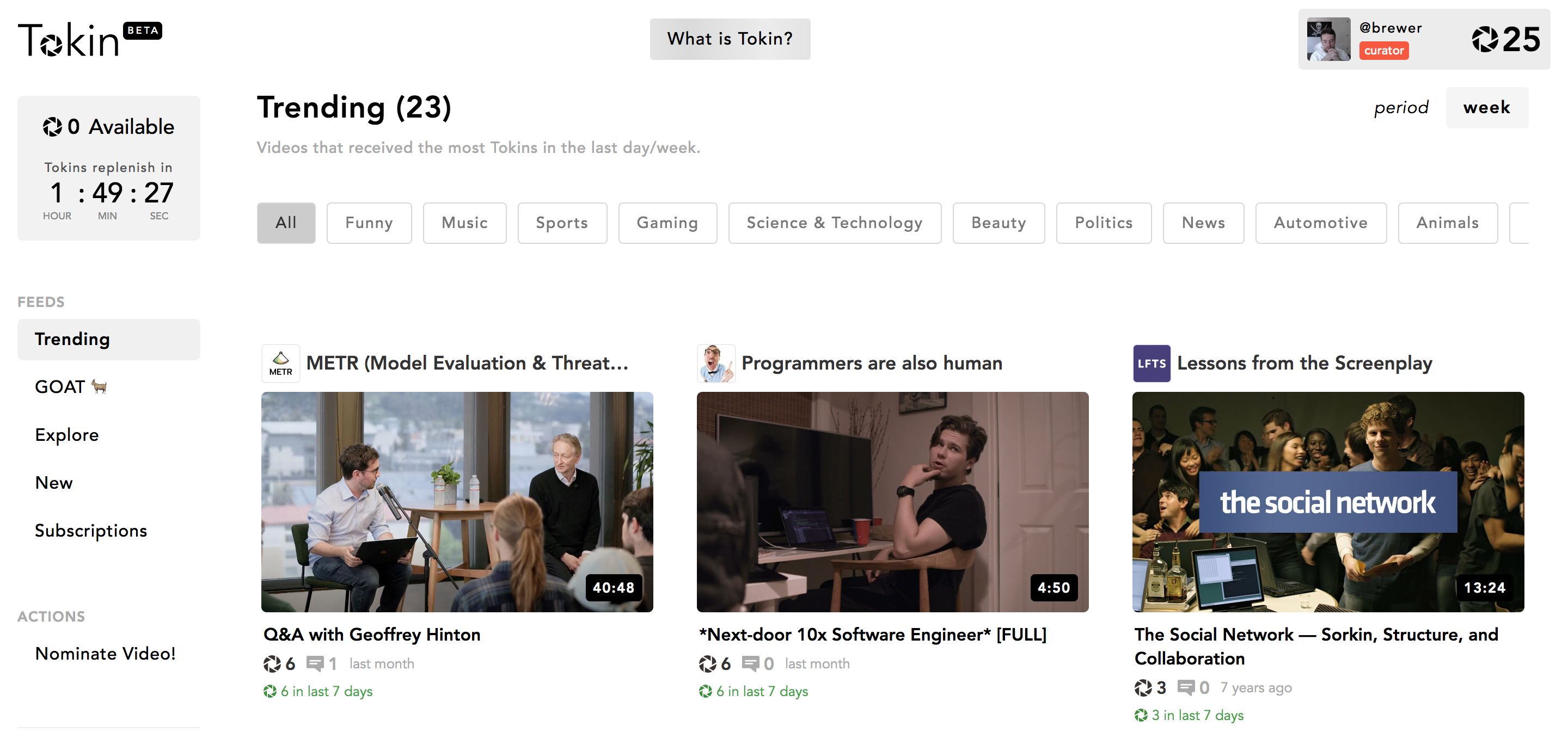Screen dimensions: 1568x738
Task: Open the METR channel avatar
Action: click(280, 363)
